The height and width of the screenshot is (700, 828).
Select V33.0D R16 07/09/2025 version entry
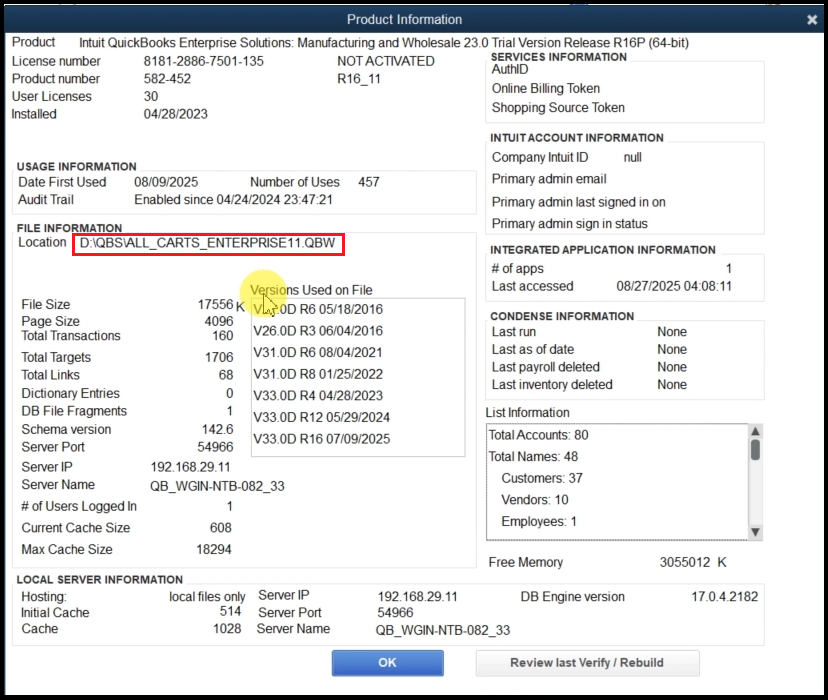[x=322, y=439]
